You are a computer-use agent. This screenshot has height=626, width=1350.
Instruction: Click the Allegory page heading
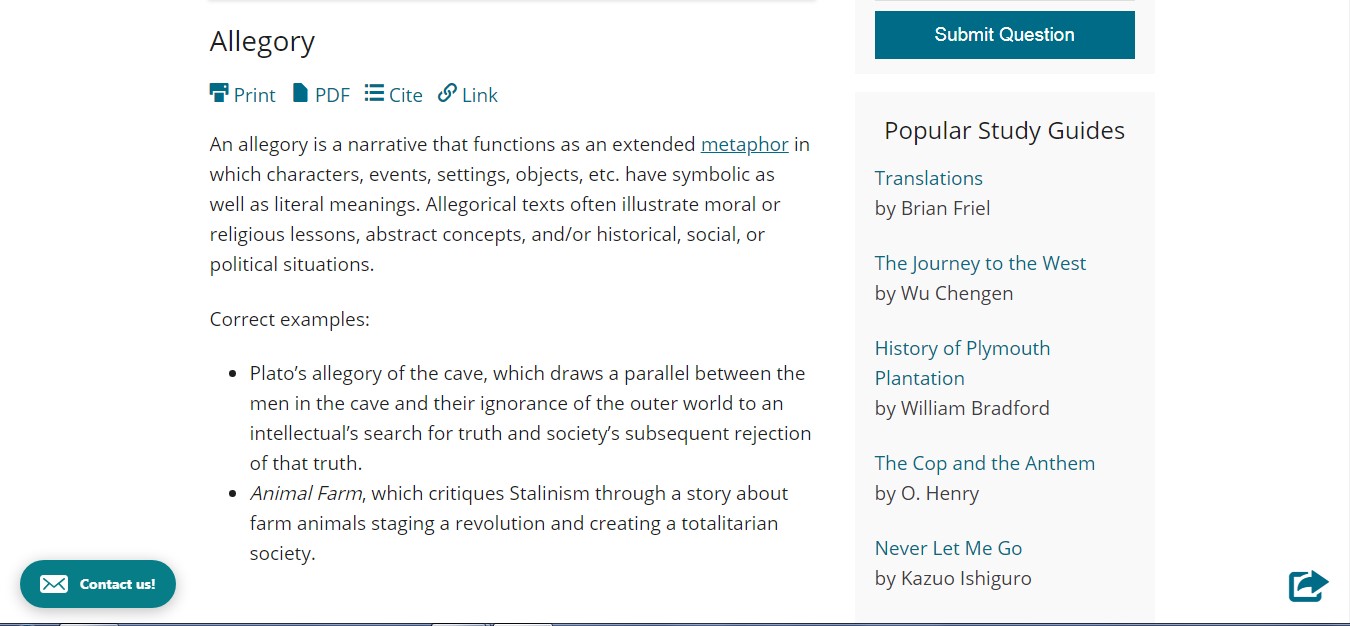click(262, 42)
